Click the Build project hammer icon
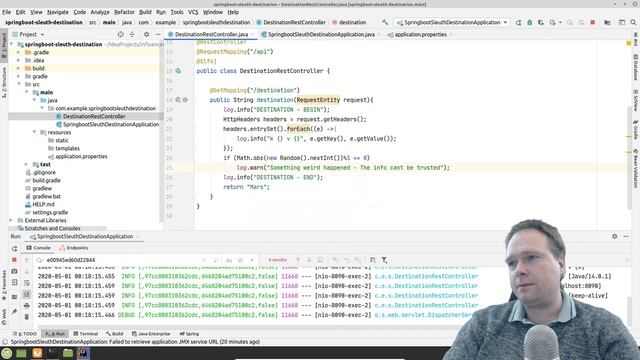Screen dimensions: 640x360 [385, 22]
